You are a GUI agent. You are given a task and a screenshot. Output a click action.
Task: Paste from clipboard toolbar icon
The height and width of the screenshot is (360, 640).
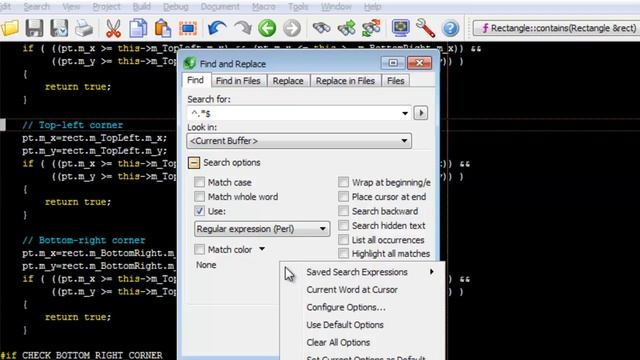coord(162,28)
